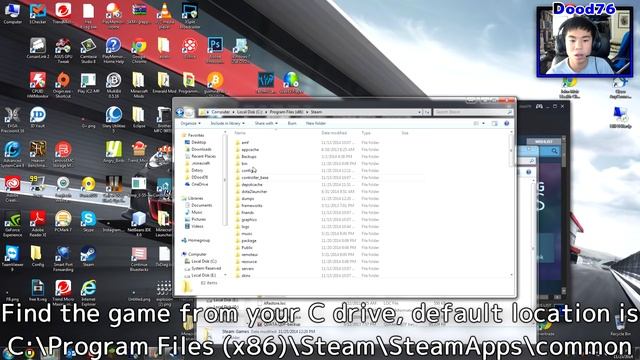This screenshot has height=360, width=640.
Task: Open the change view options dropdown arrow
Action: [484, 123]
